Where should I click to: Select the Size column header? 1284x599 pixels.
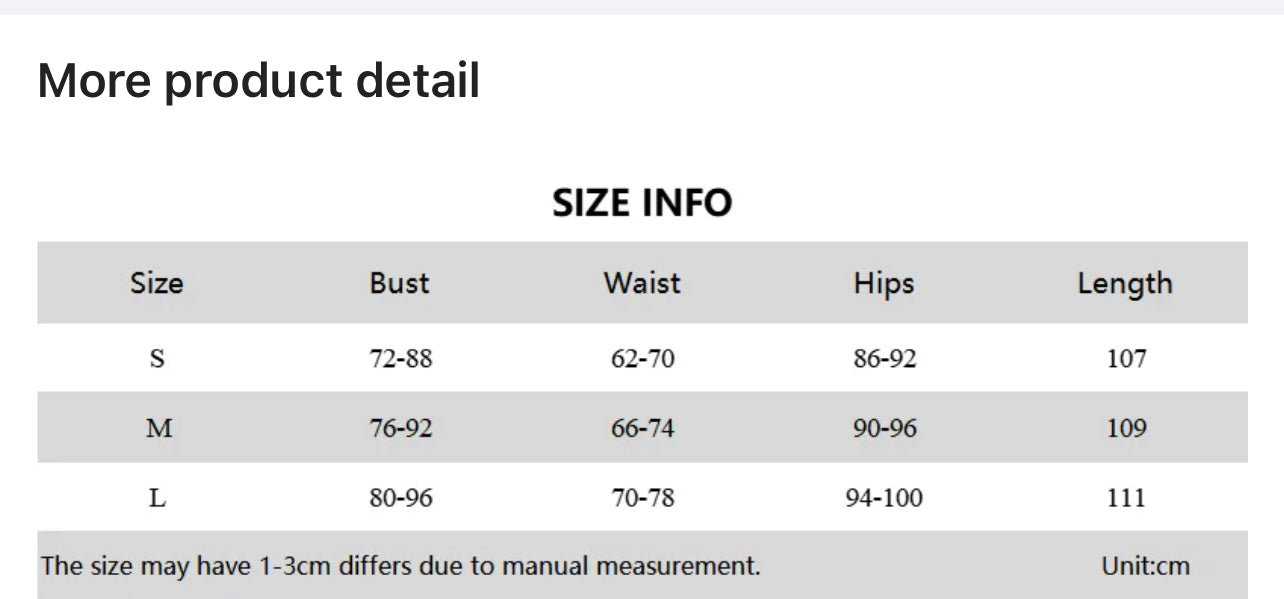[157, 283]
